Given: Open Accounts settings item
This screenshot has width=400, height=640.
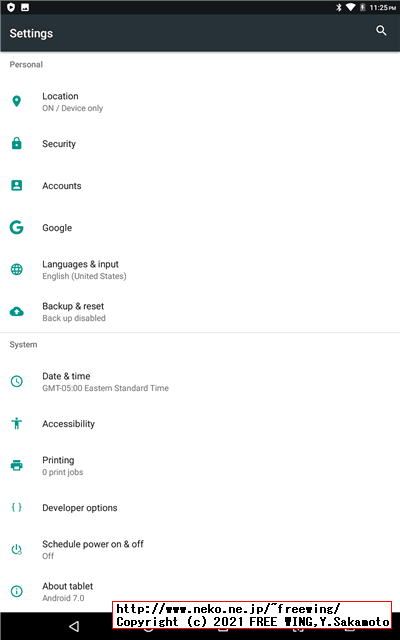Looking at the screenshot, I should pyautogui.click(x=200, y=185).
